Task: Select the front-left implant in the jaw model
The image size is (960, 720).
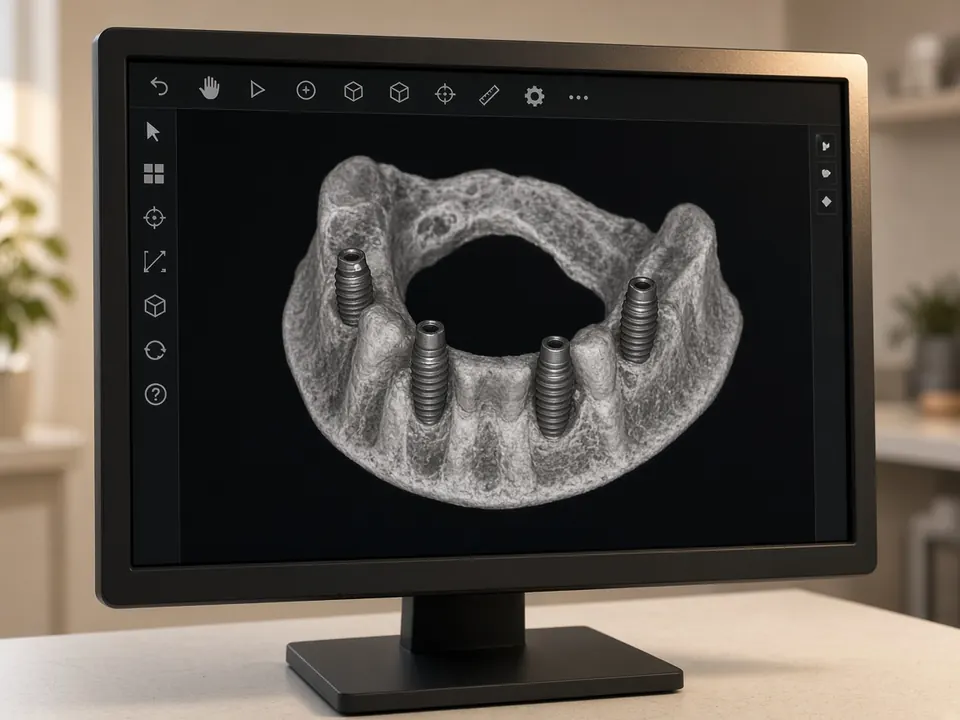Action: point(429,372)
